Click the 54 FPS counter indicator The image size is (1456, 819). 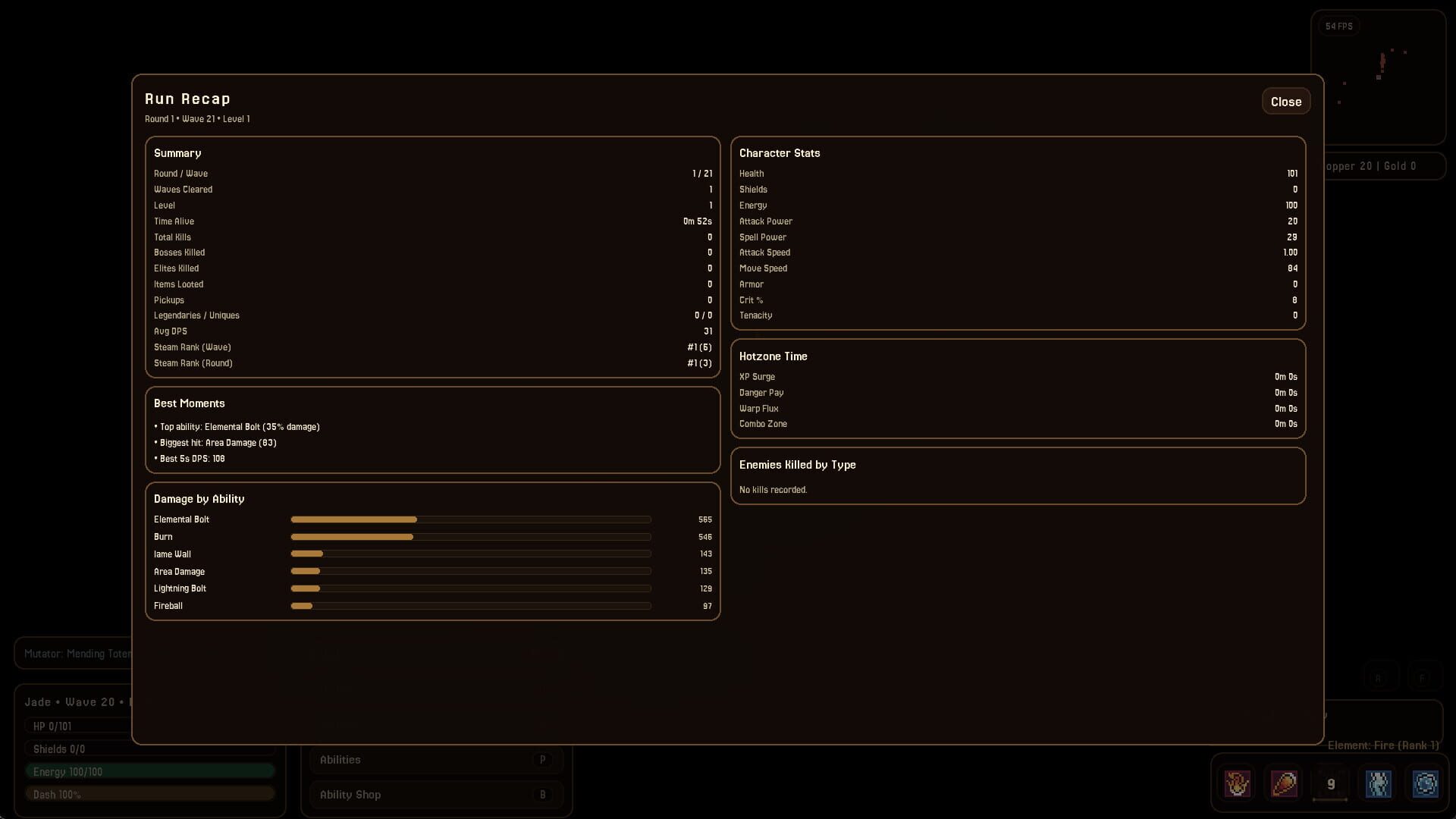[x=1339, y=25]
